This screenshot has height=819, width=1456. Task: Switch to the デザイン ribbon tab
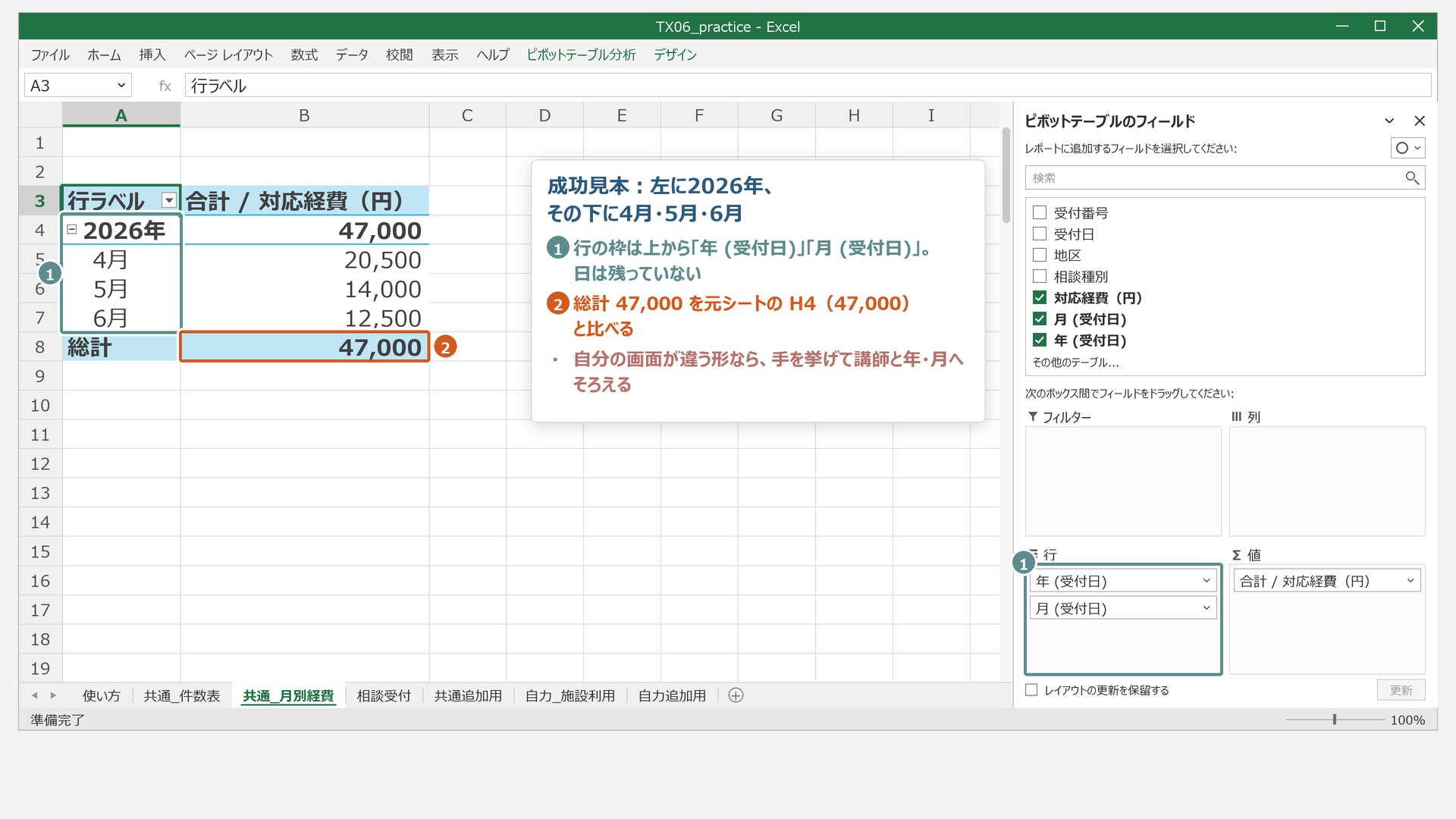[x=675, y=55]
